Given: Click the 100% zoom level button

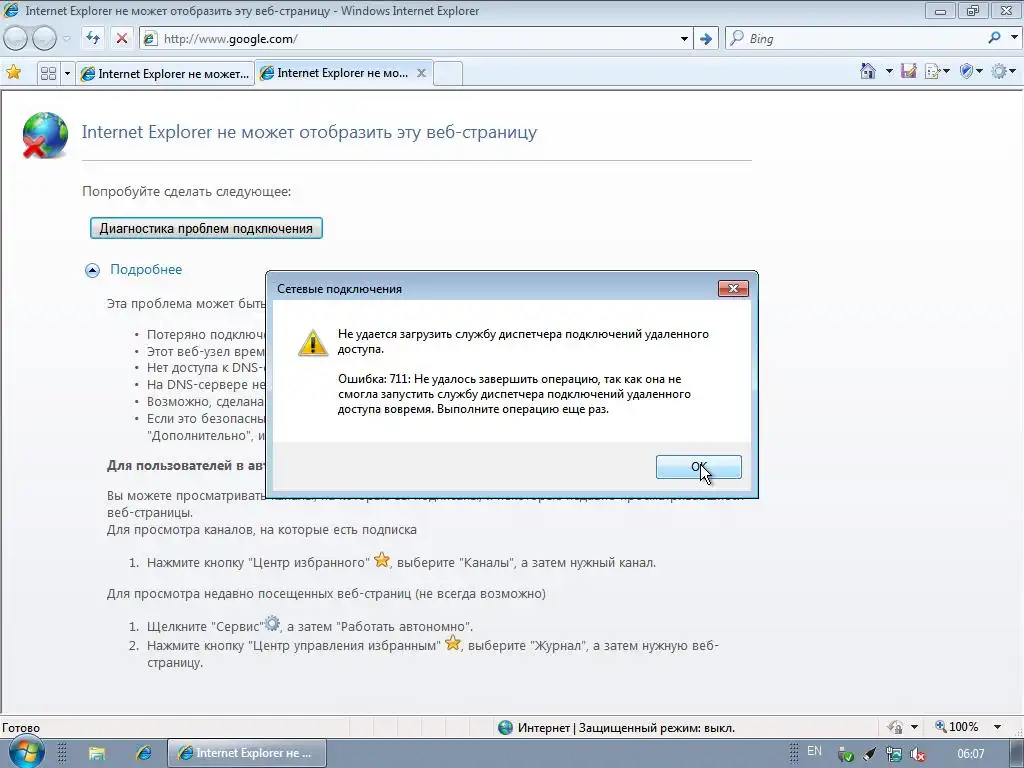Looking at the screenshot, I should click(957, 727).
